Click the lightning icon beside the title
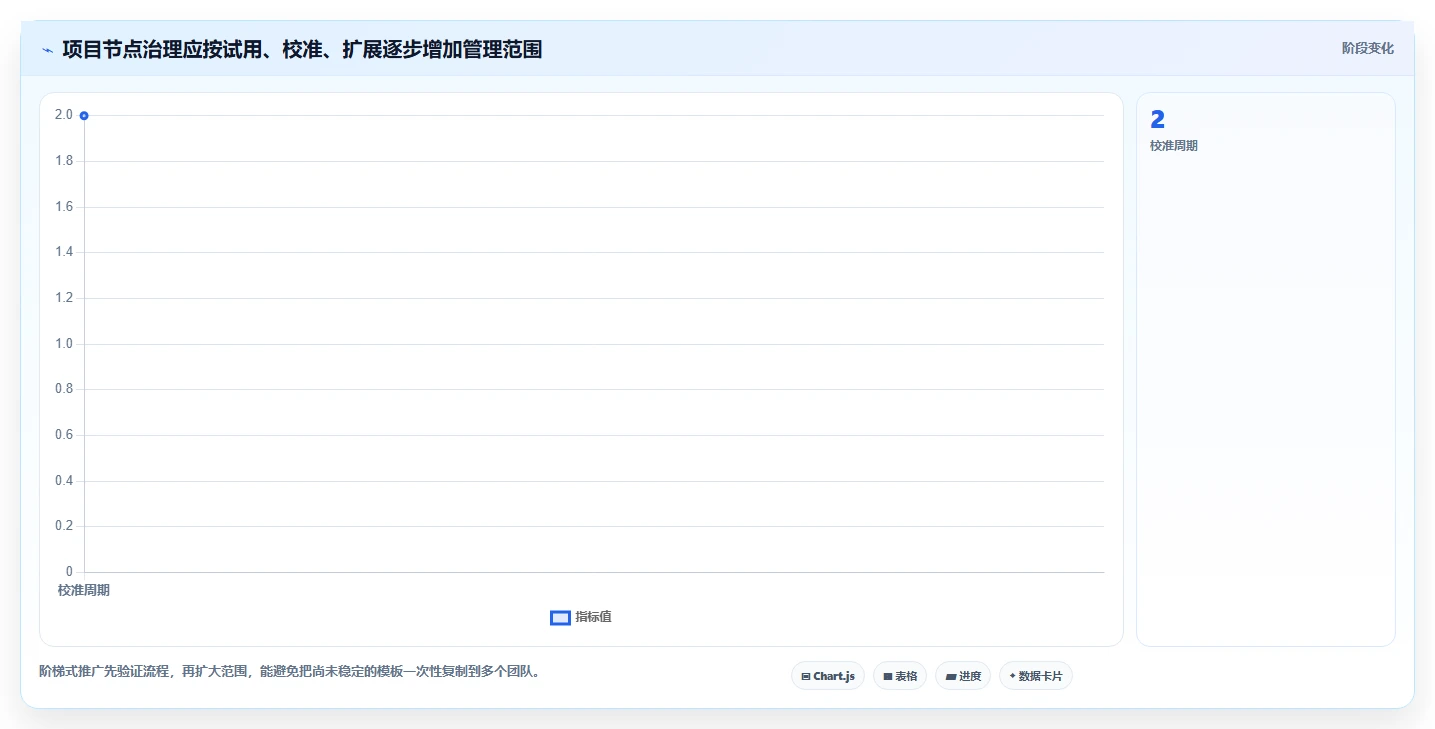Screen dimensions: 1435x729 pos(47,49)
